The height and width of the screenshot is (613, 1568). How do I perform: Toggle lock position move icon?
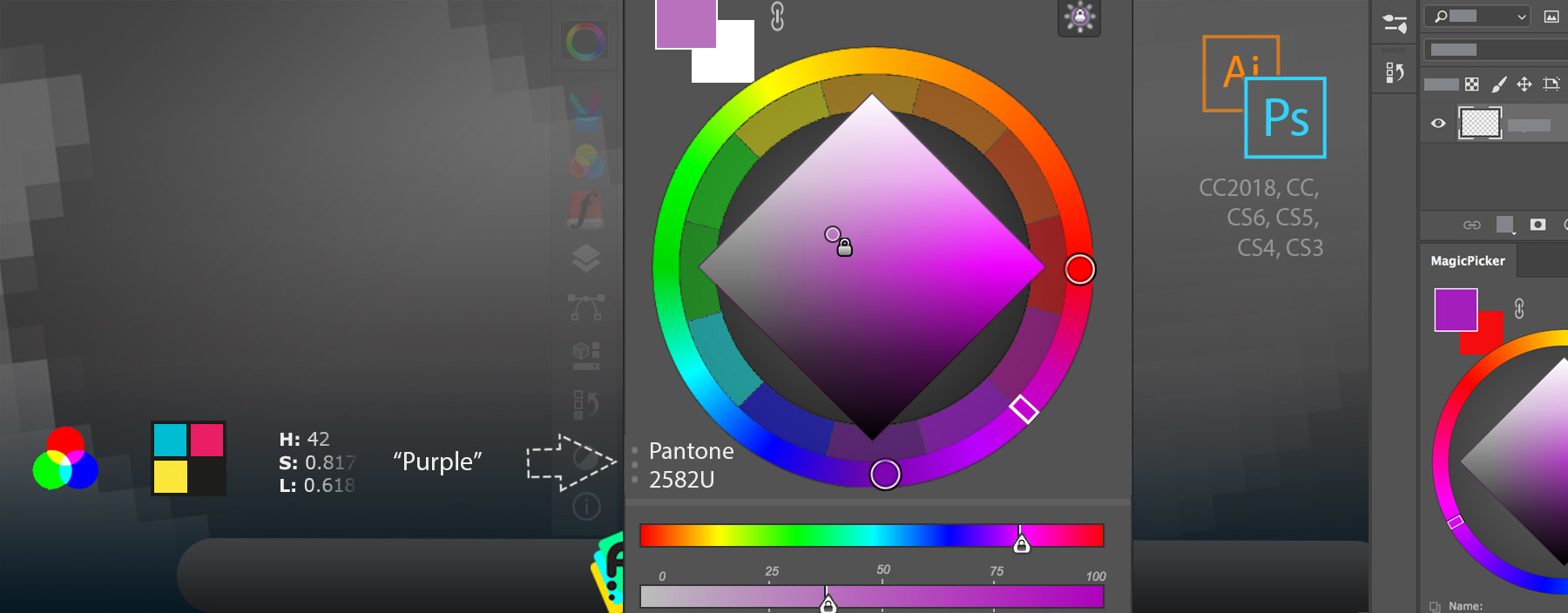point(1524,84)
